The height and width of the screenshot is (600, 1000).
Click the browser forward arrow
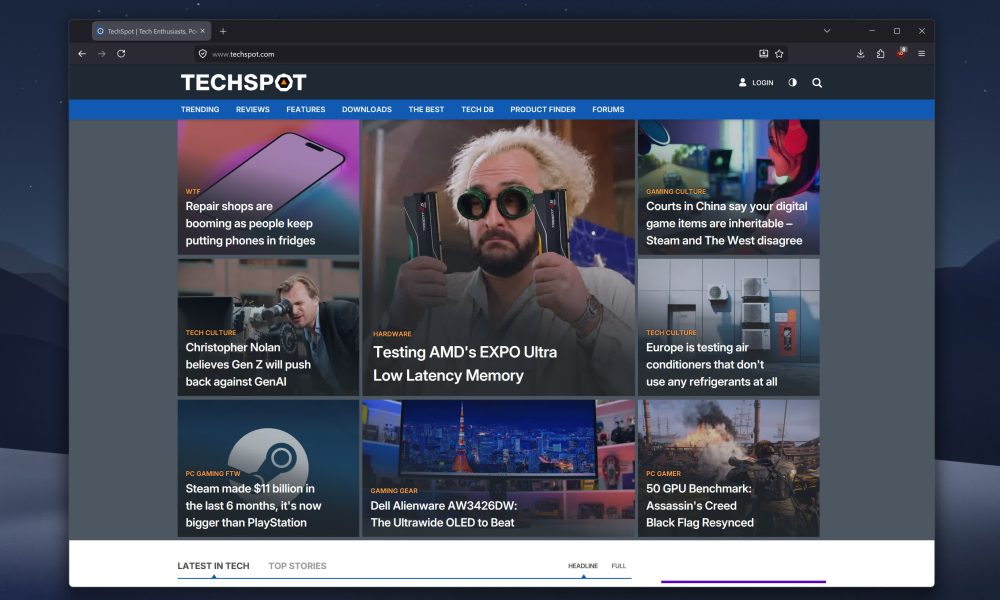pyautogui.click(x=101, y=54)
